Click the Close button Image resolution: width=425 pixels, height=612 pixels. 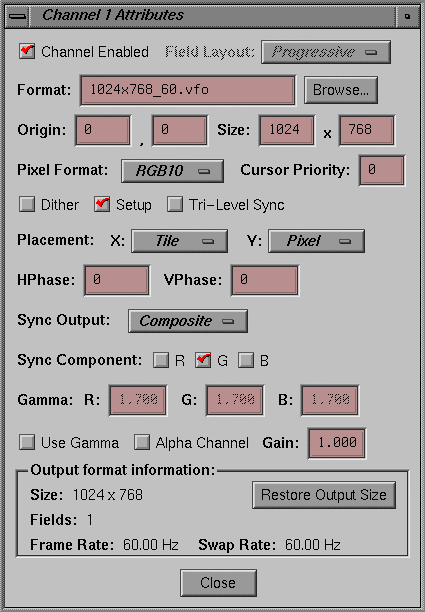click(218, 583)
